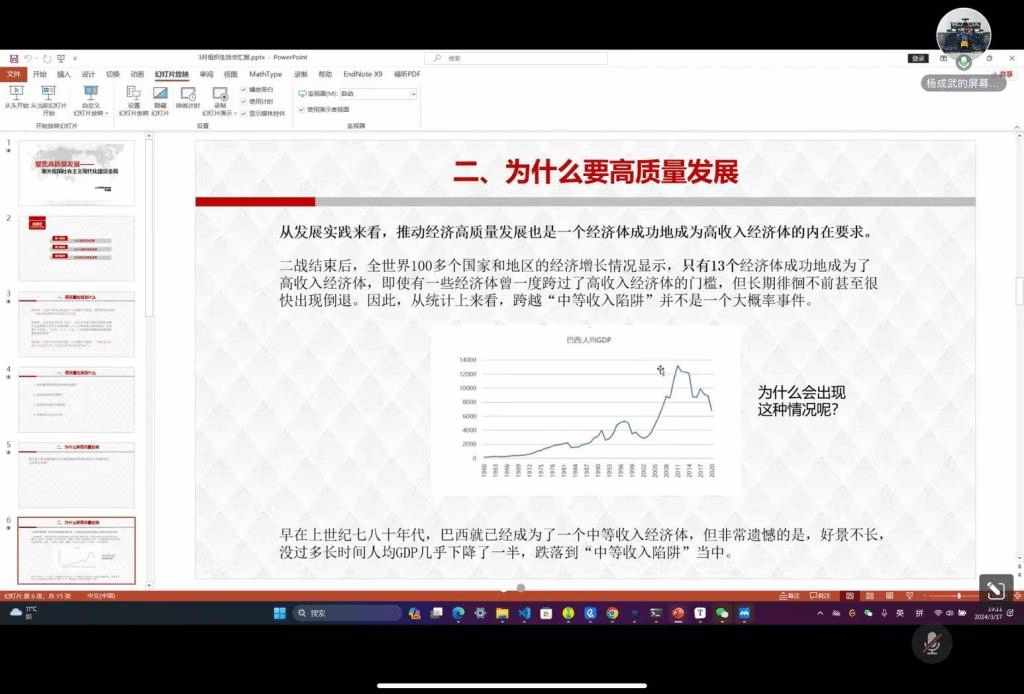Click the Undo arrow in the quick access toolbar
Screen dimensions: 1024x694
28,59
